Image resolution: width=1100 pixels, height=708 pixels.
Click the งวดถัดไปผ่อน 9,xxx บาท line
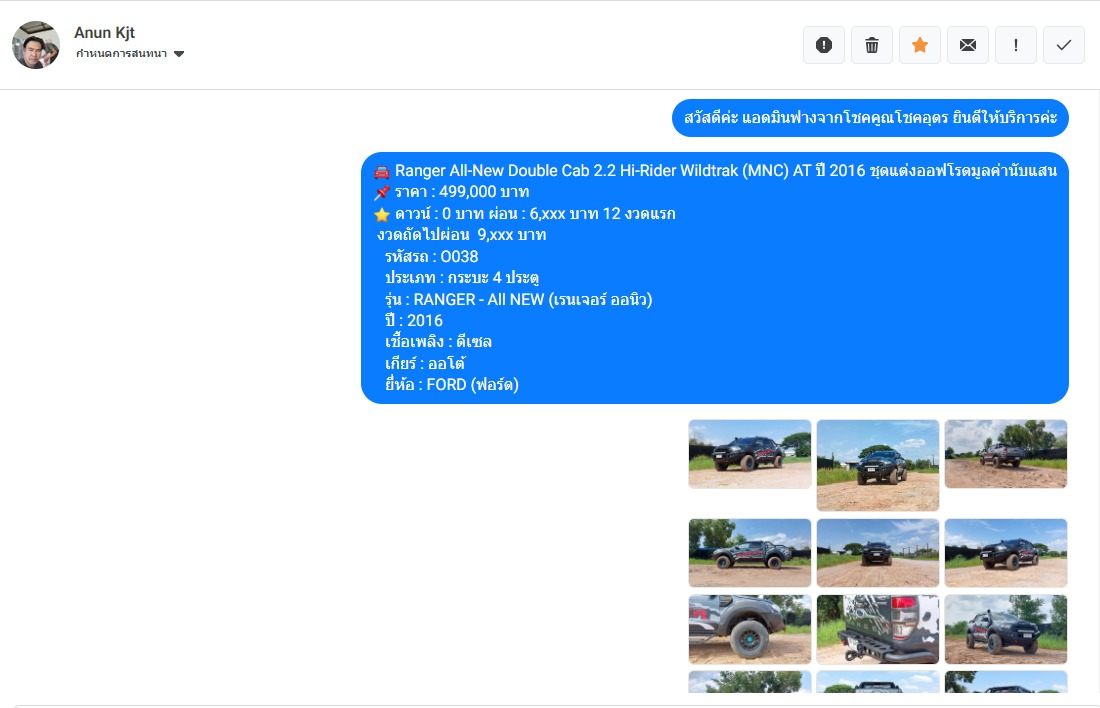tap(462, 235)
